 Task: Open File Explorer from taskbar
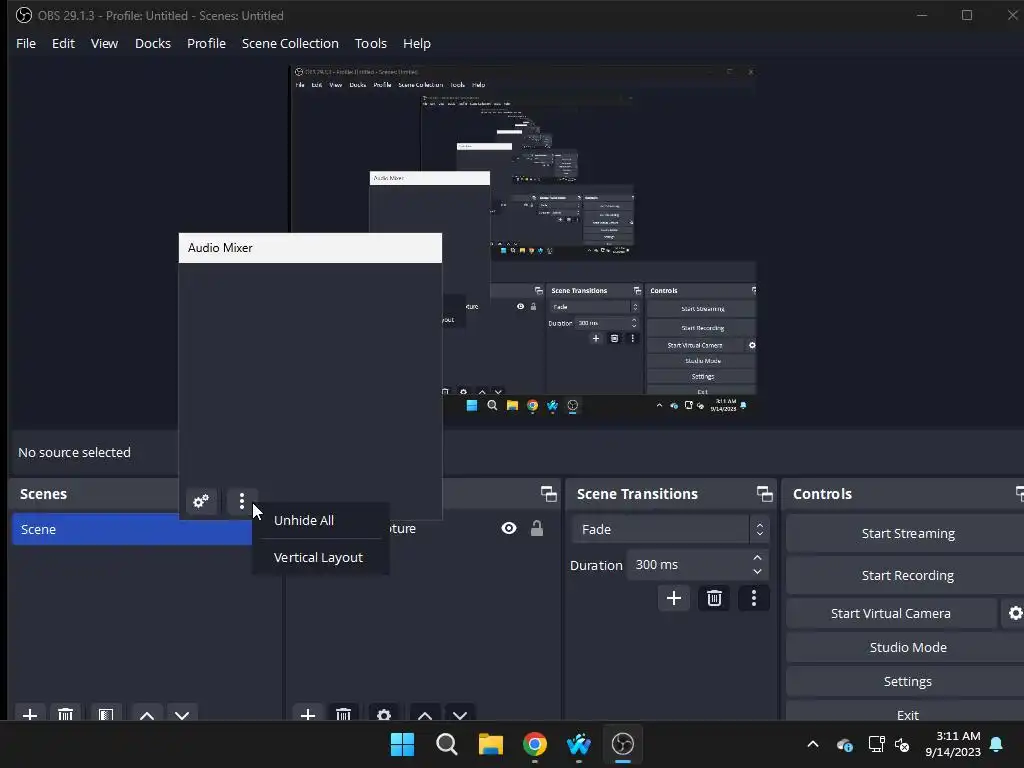coord(490,744)
